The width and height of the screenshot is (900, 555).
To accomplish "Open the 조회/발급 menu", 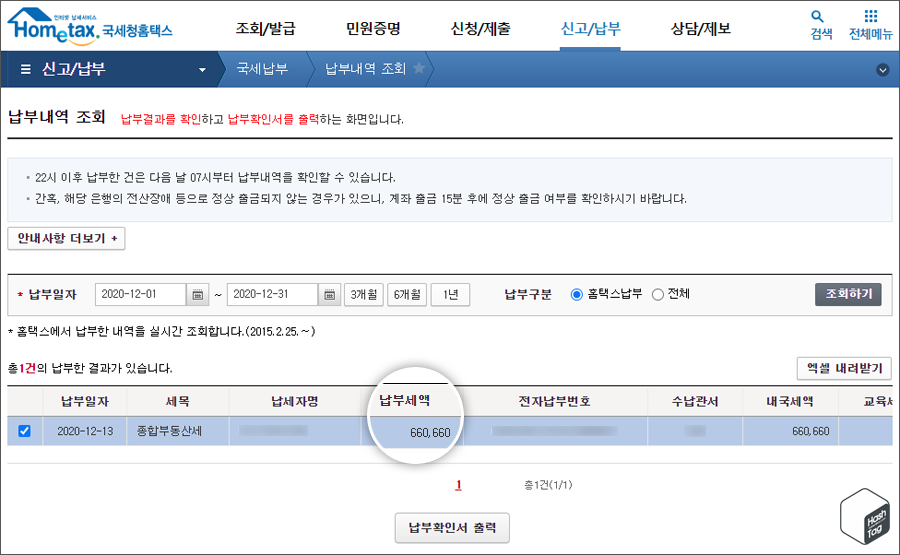I will pyautogui.click(x=266, y=28).
